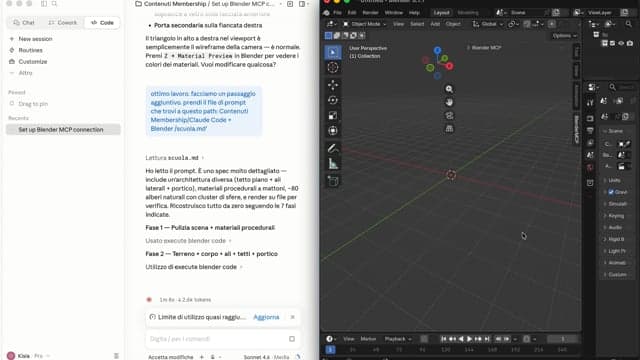
Task: Toggle the Gravity checkbox in Scene properties
Action: (x=611, y=192)
